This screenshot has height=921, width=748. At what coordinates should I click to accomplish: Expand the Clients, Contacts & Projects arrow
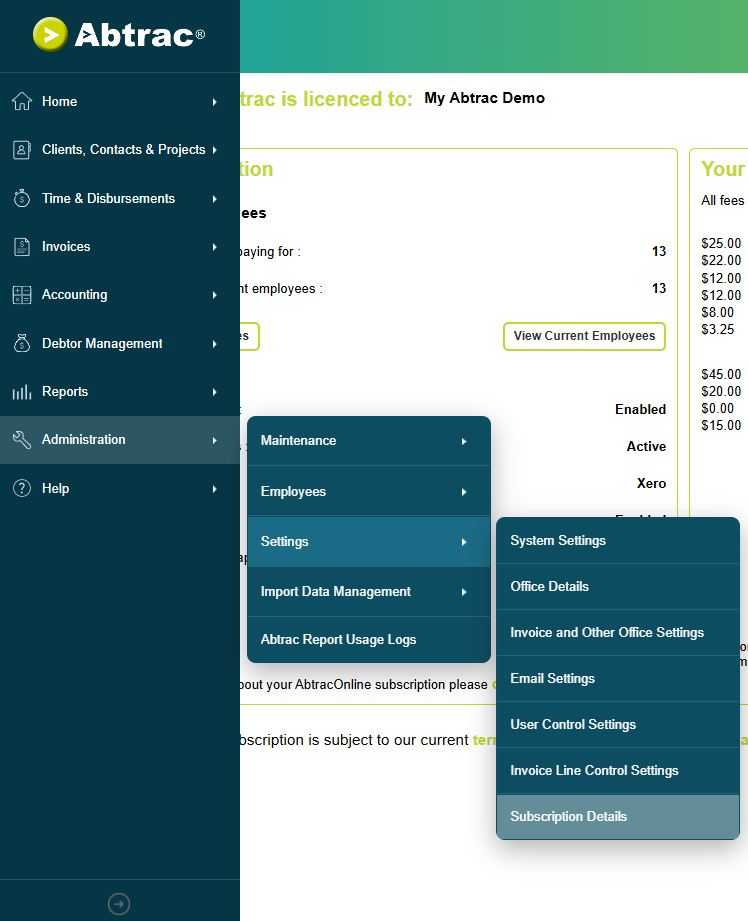tap(214, 150)
